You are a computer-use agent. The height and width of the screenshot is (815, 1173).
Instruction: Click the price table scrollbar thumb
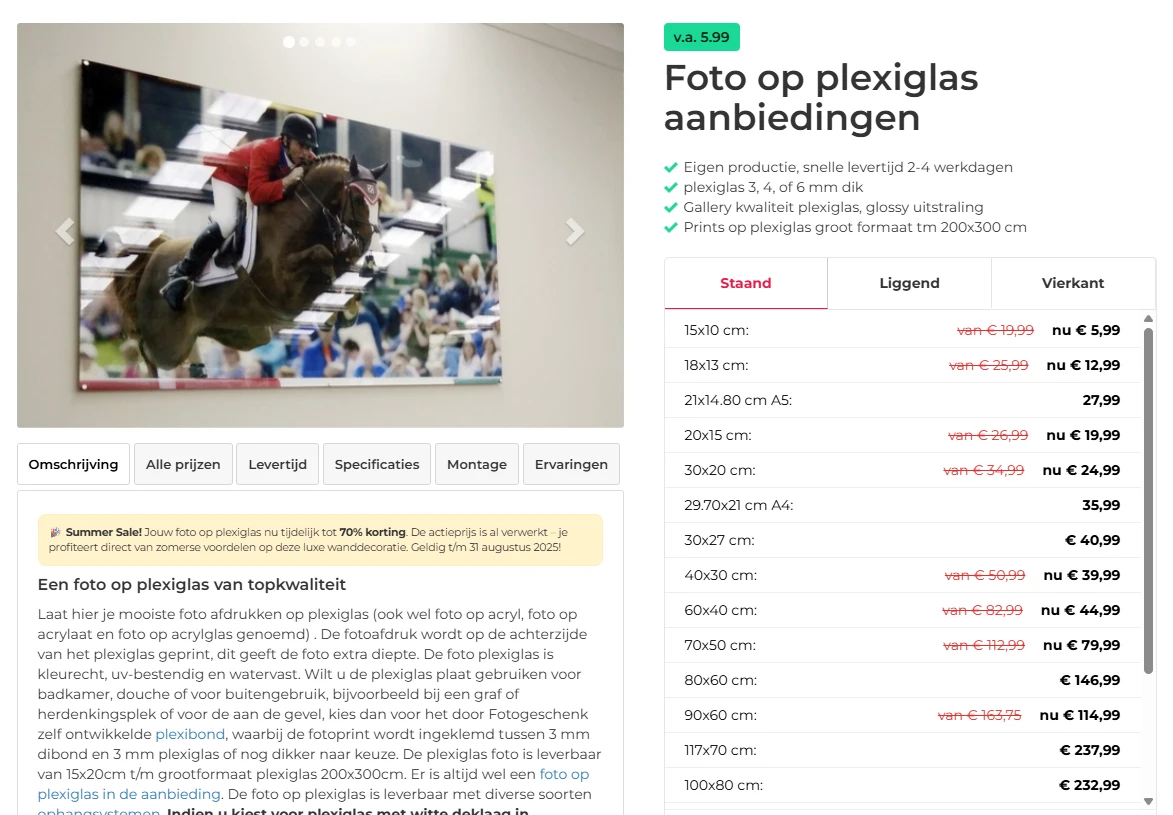pyautogui.click(x=1148, y=500)
